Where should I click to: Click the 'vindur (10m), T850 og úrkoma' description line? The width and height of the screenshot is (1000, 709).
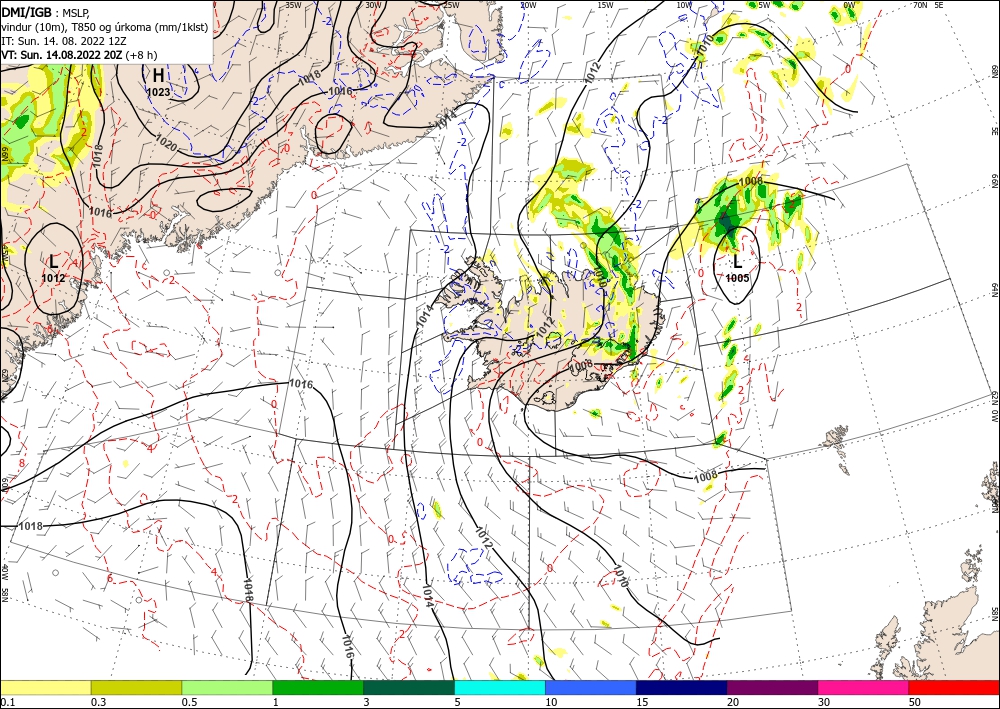tap(105, 26)
